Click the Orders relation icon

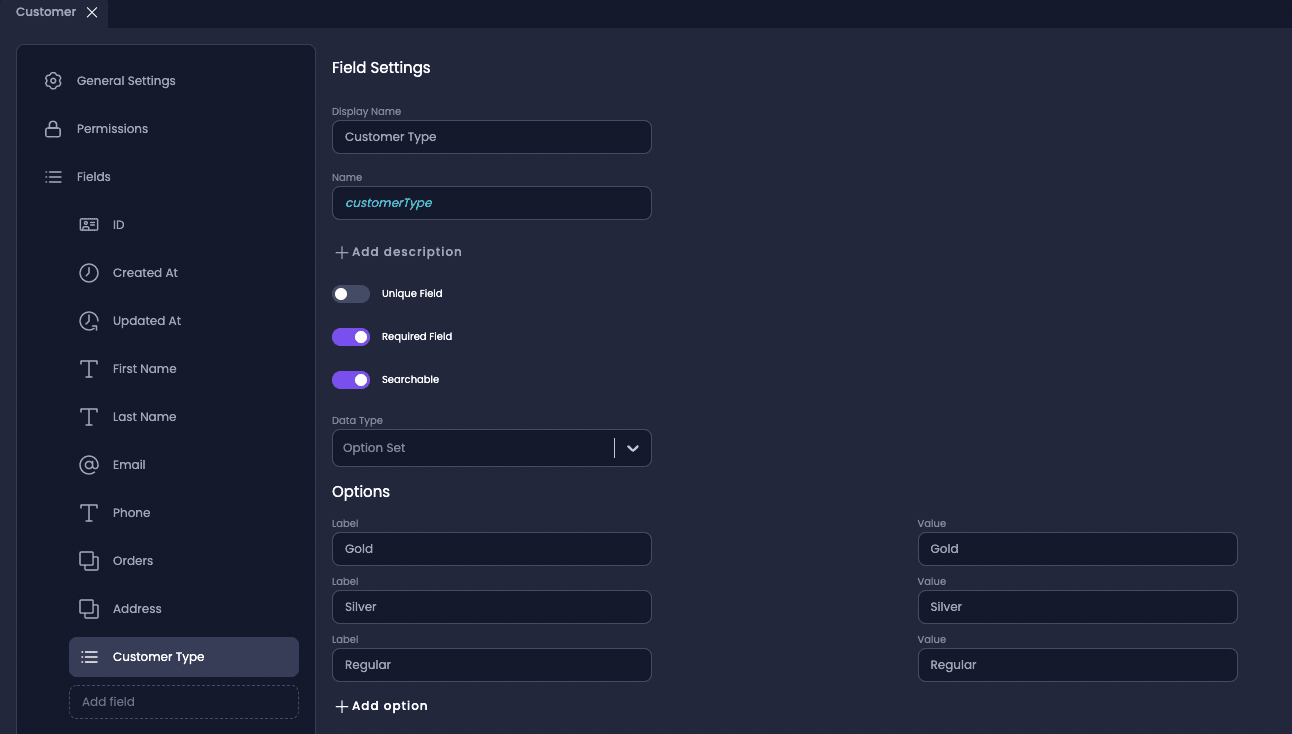tap(89, 561)
